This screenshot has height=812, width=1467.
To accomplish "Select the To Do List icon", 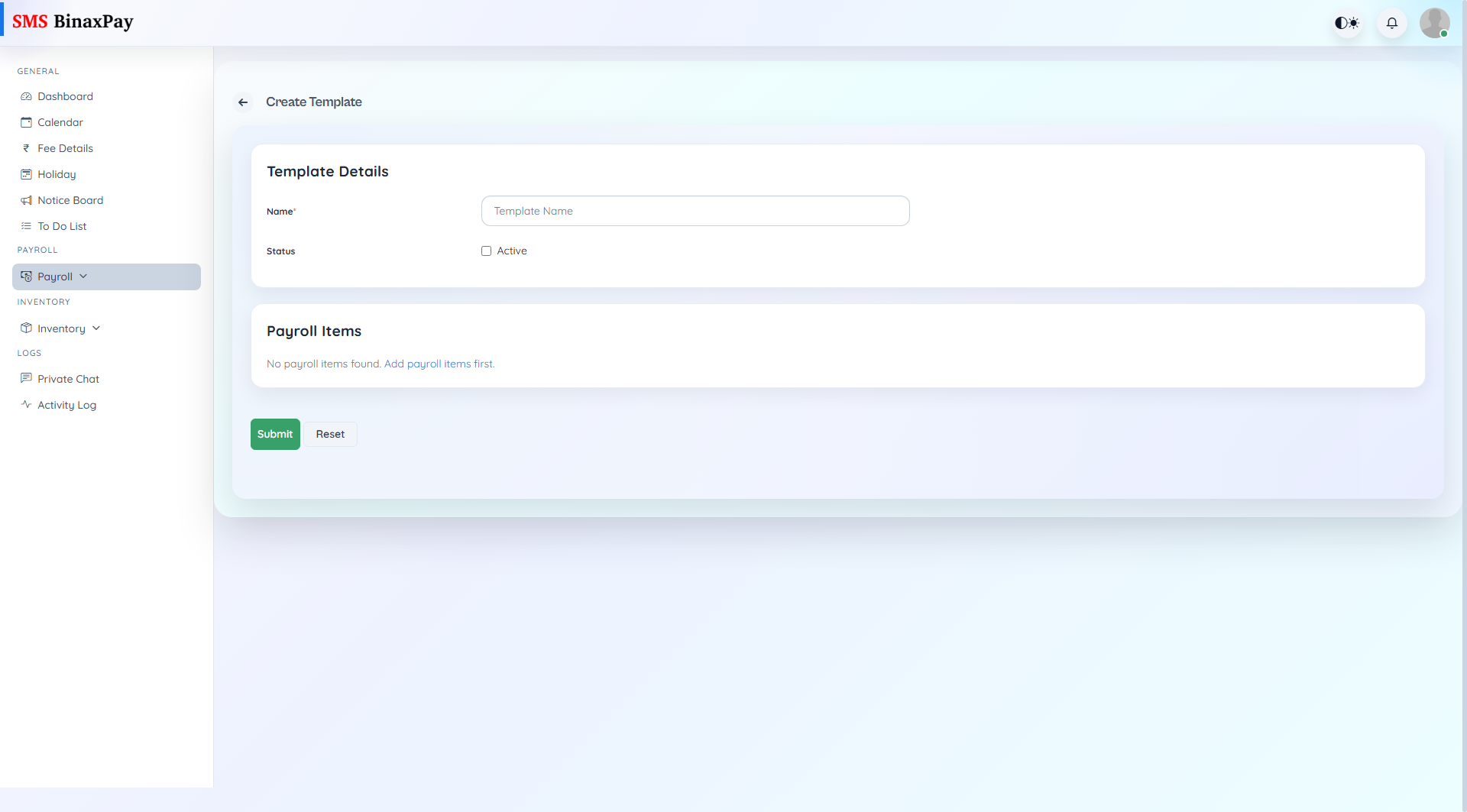I will (27, 226).
